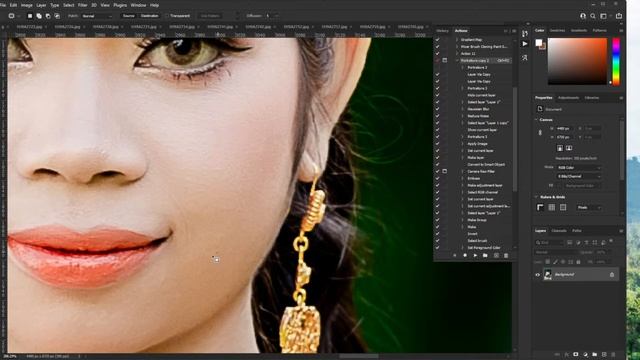Screen dimensions: 640x360
Task: Click the Share icon at top right
Action: (619, 16)
